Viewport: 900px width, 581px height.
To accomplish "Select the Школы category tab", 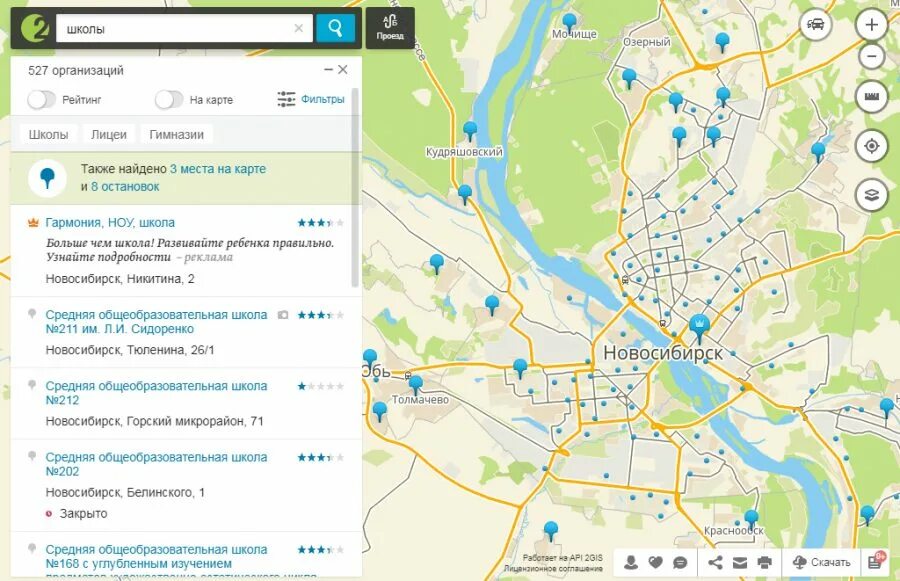I will click(48, 134).
